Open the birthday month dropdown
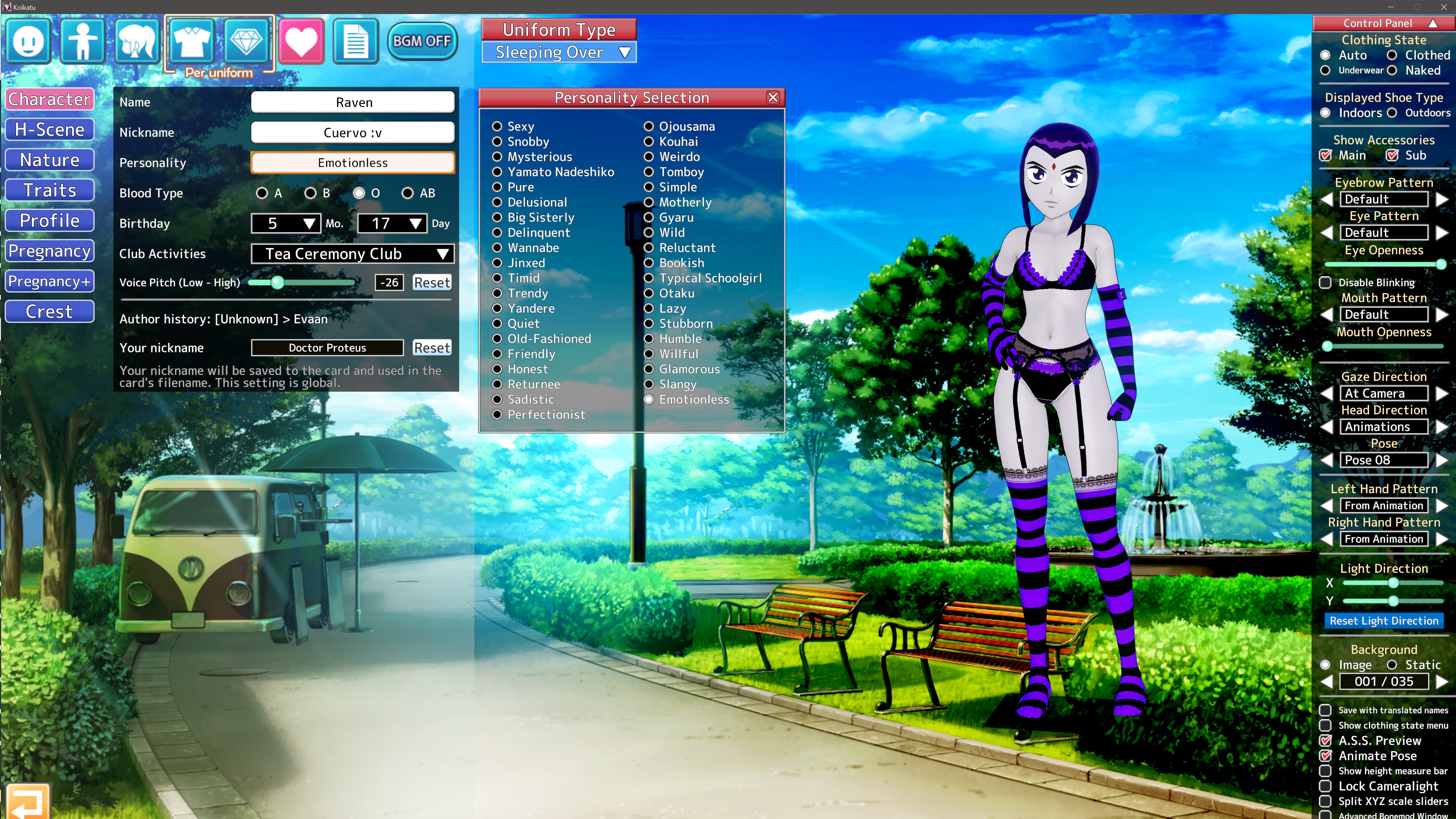The image size is (1456, 819). coord(286,223)
